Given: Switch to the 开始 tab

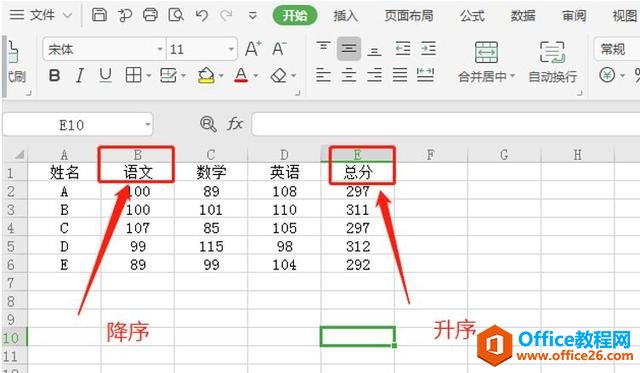Looking at the screenshot, I should (x=295, y=16).
